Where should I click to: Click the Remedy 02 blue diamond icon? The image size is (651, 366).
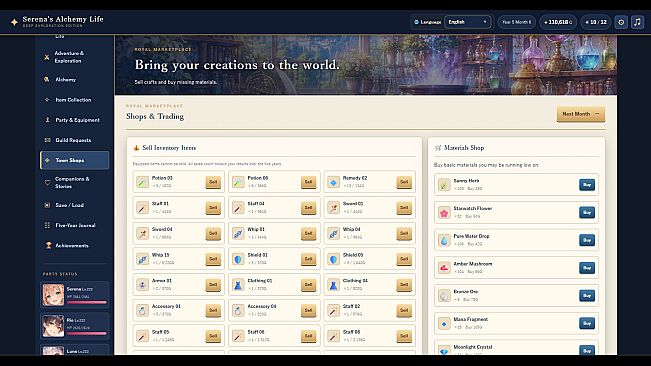pos(333,182)
